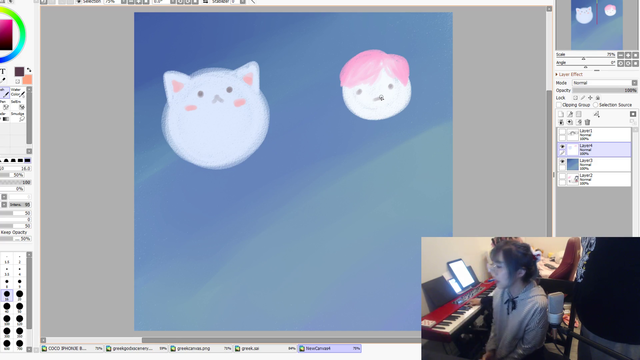Select the eyedropper color picker tool
This screenshot has height=360, width=640.
tap(3, 80)
